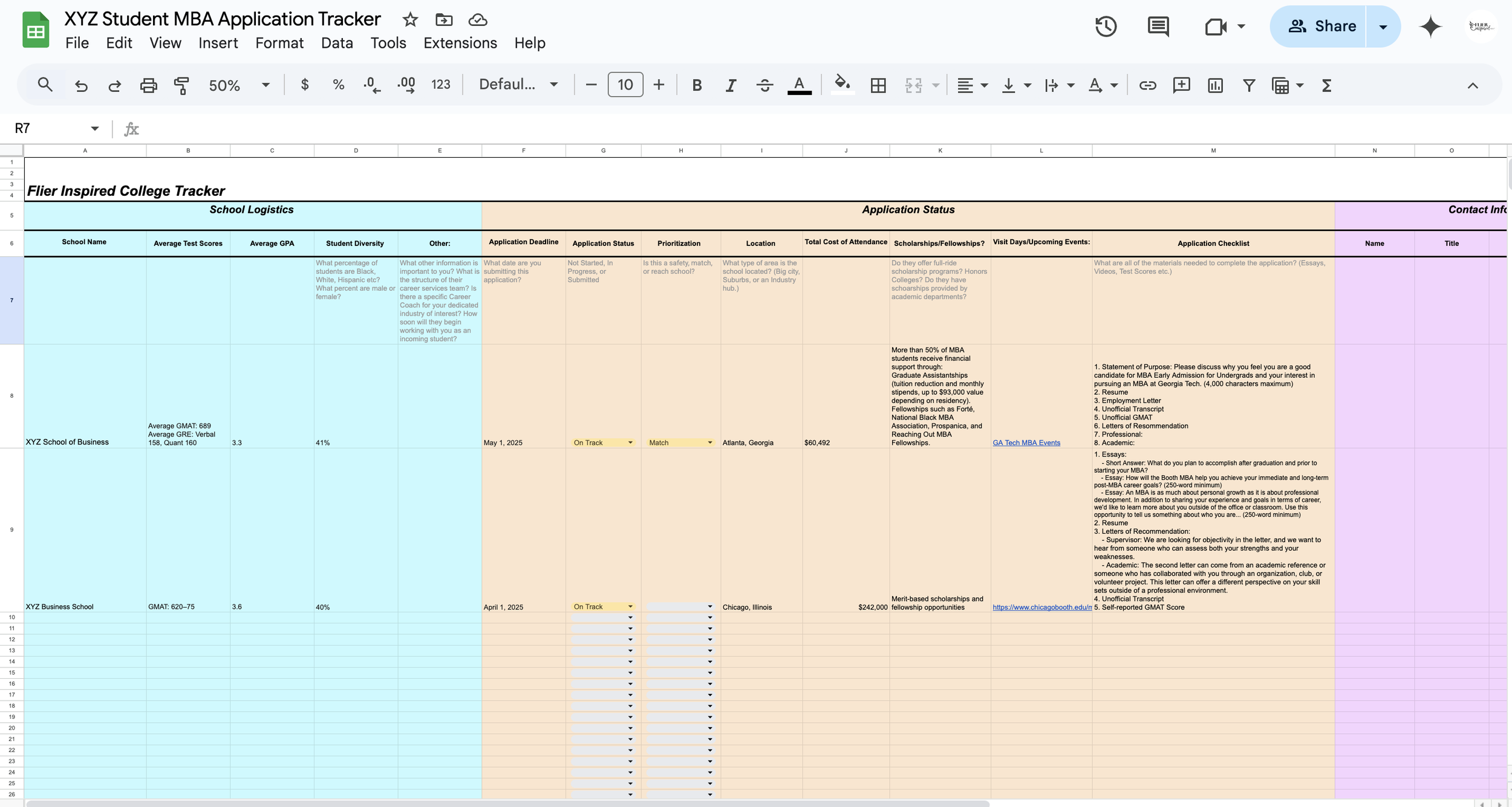The width and height of the screenshot is (1512, 807).
Task: Open table views dropdown
Action: click(x=1287, y=85)
